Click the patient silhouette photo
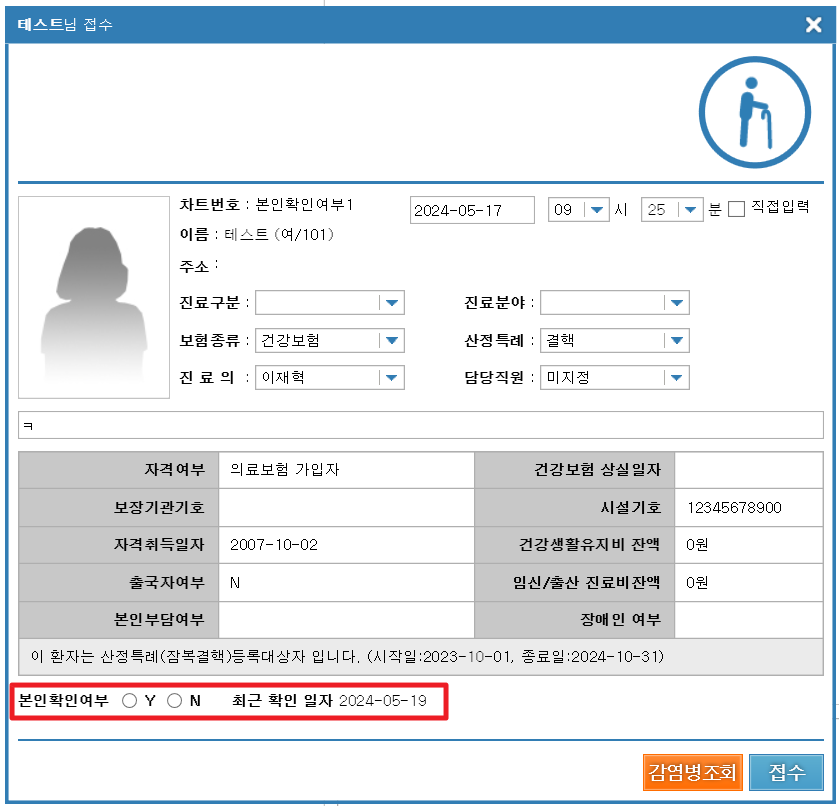Image resolution: width=839 pixels, height=806 pixels. pyautogui.click(x=94, y=298)
